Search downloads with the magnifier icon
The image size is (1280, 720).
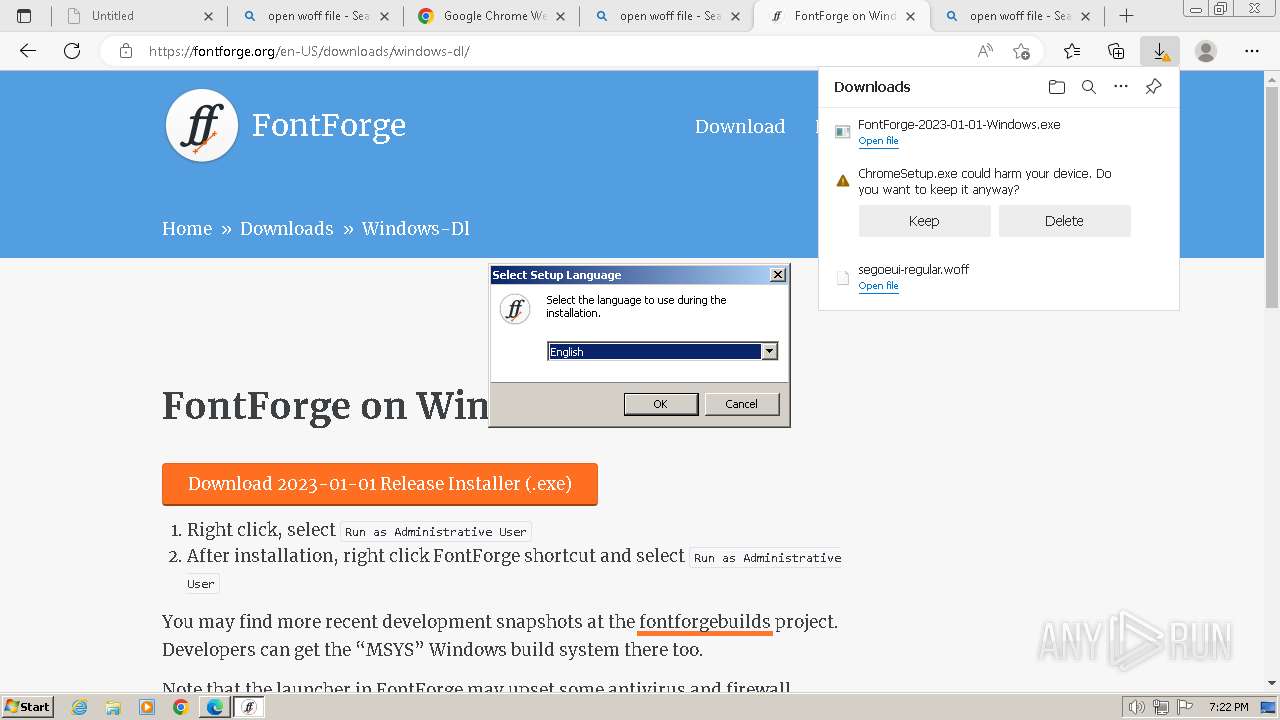click(1089, 87)
